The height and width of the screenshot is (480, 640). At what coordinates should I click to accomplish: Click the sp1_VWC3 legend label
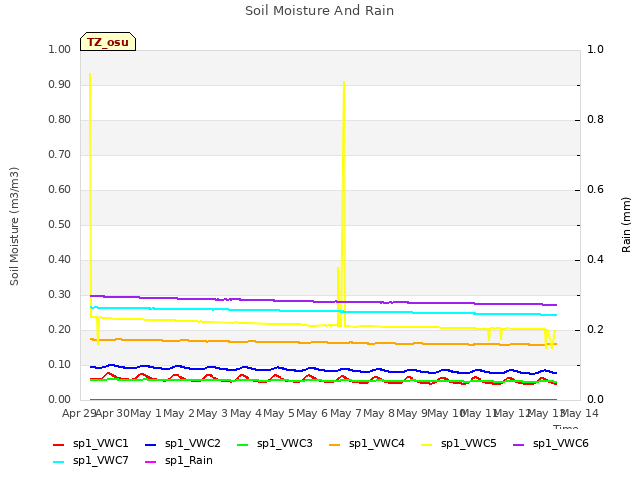pos(284,444)
